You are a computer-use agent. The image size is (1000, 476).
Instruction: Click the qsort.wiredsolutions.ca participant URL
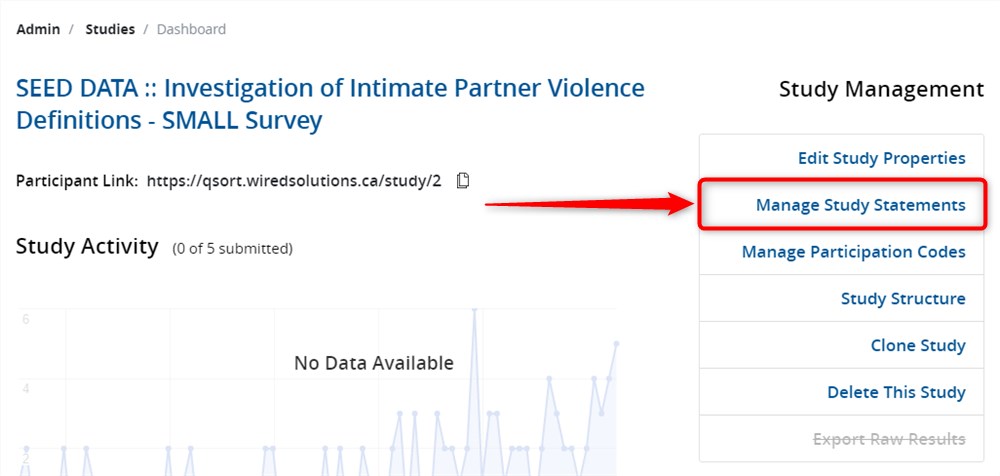(x=294, y=181)
